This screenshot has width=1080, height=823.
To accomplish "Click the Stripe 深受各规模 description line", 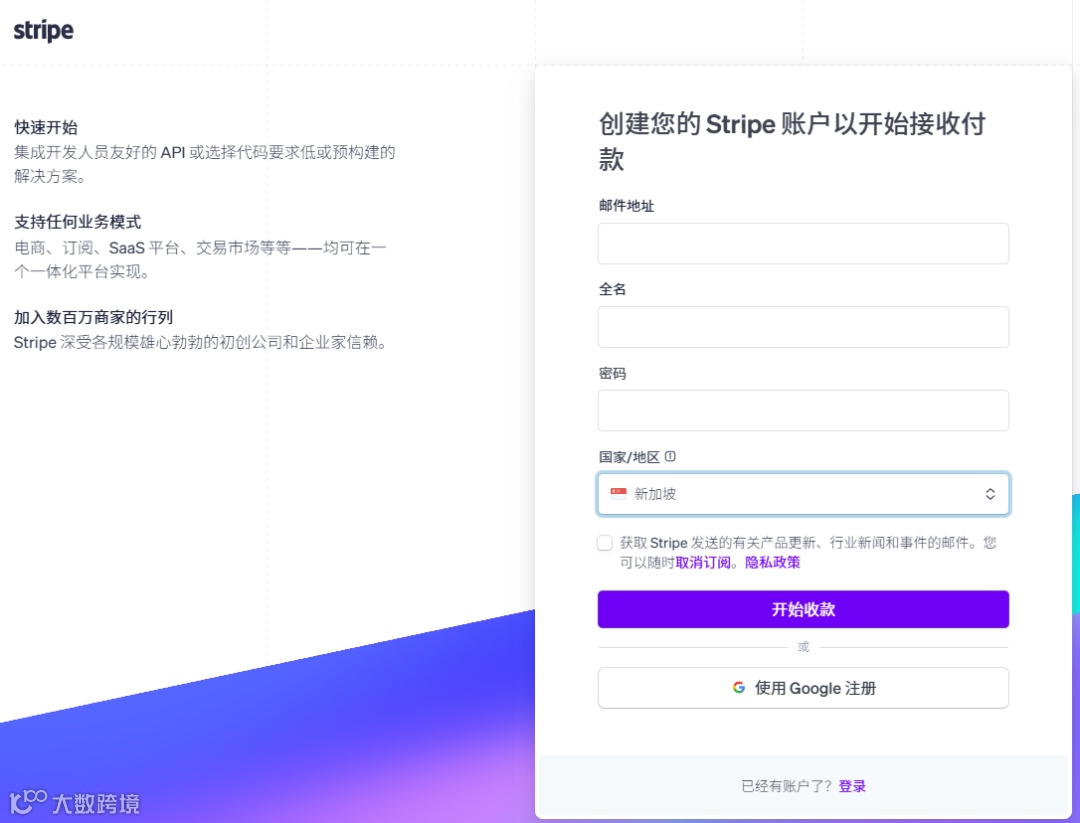I will 202,342.
